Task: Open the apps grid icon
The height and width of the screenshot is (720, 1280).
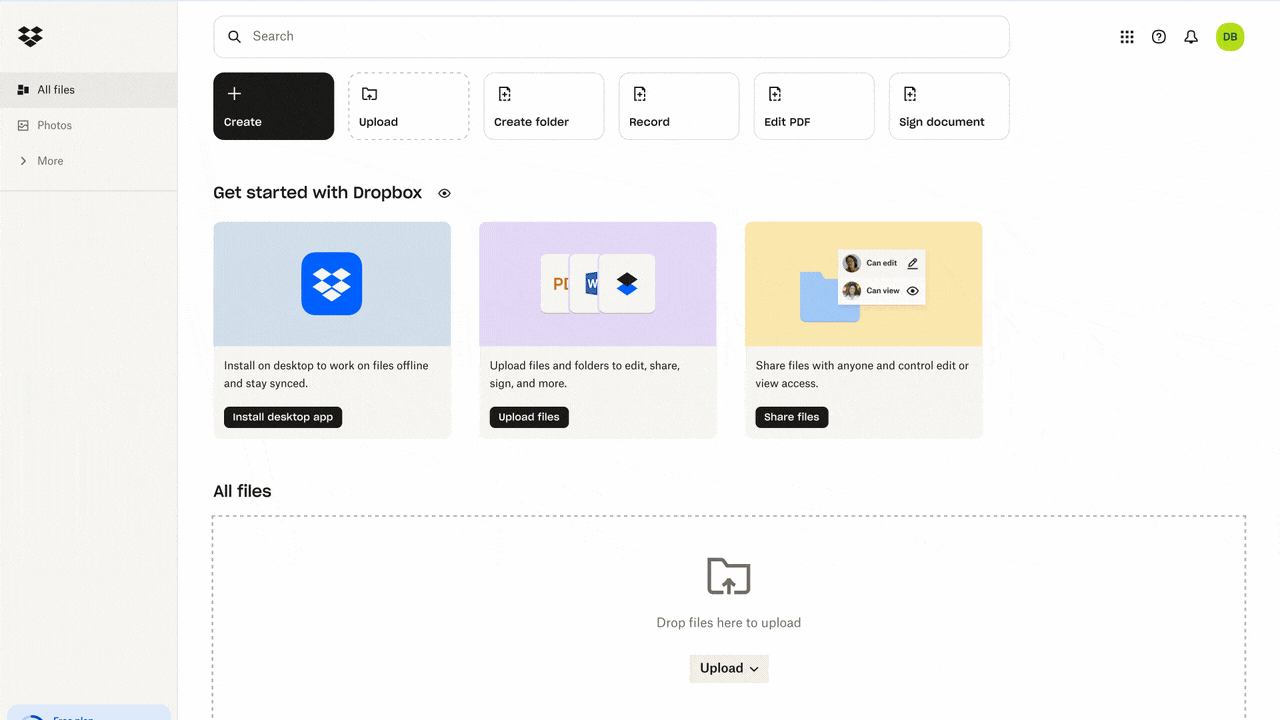Action: (x=1127, y=37)
